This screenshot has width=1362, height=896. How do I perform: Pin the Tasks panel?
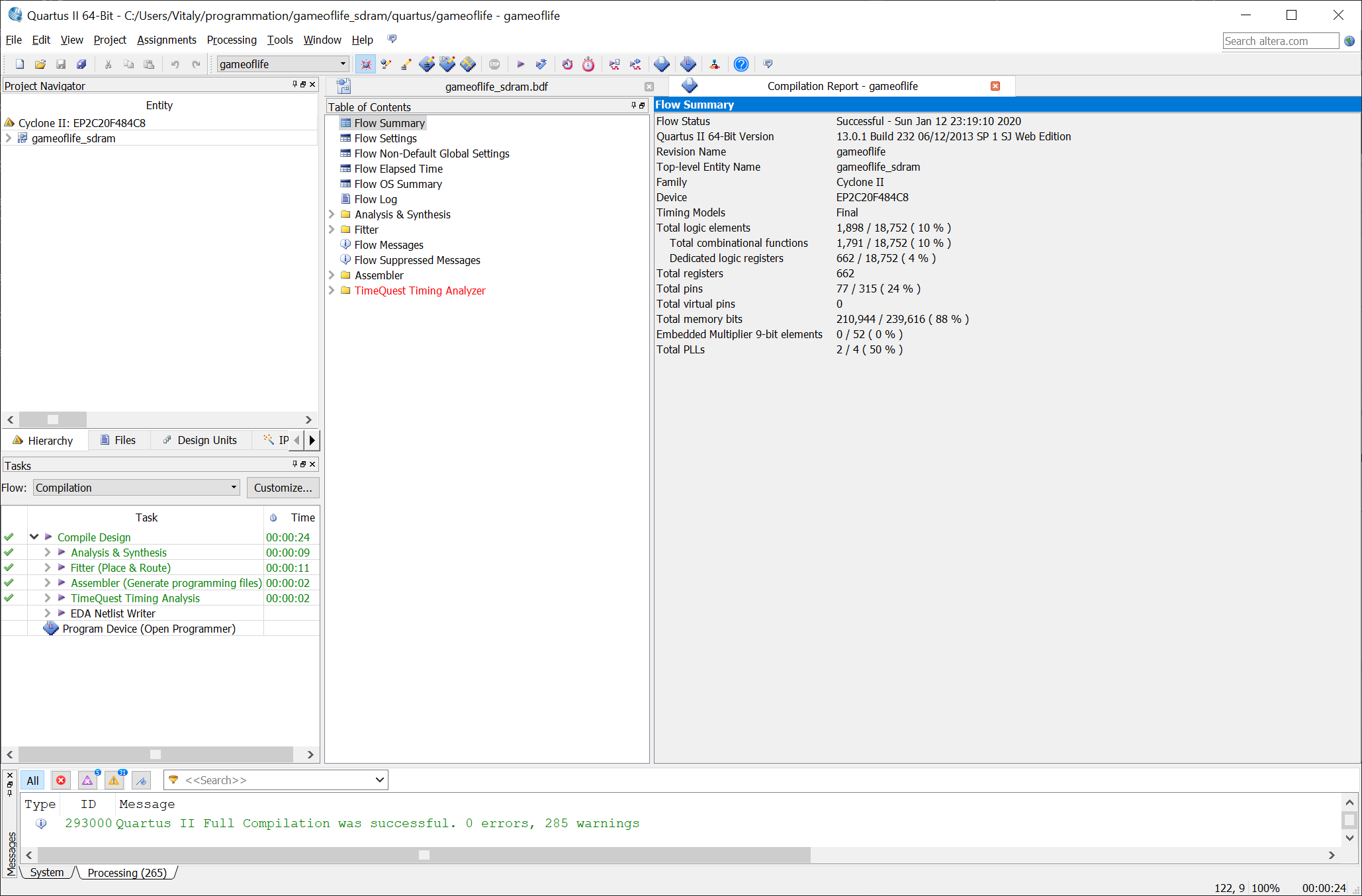pos(295,464)
